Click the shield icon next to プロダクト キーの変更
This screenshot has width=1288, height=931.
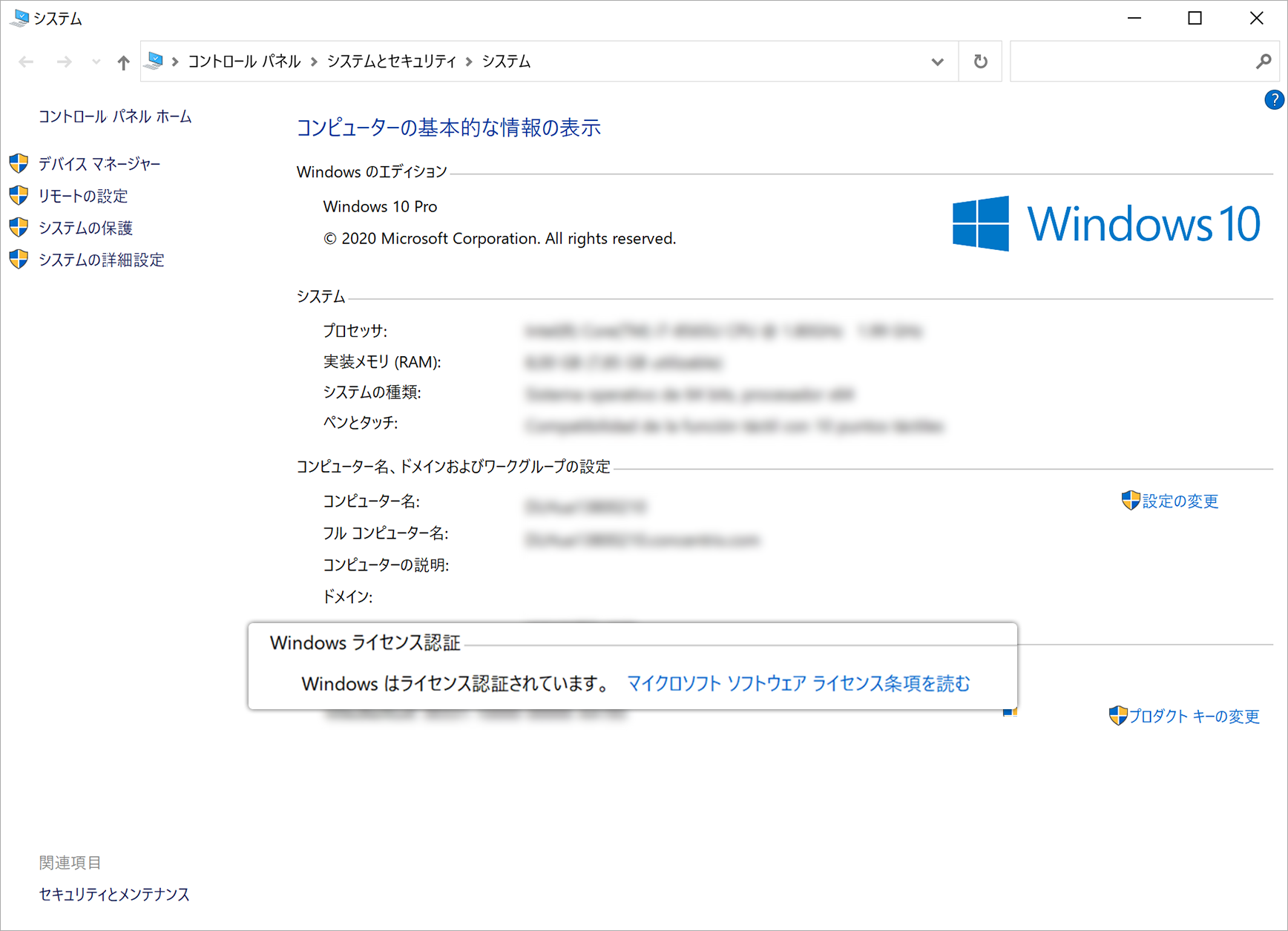(x=1117, y=715)
